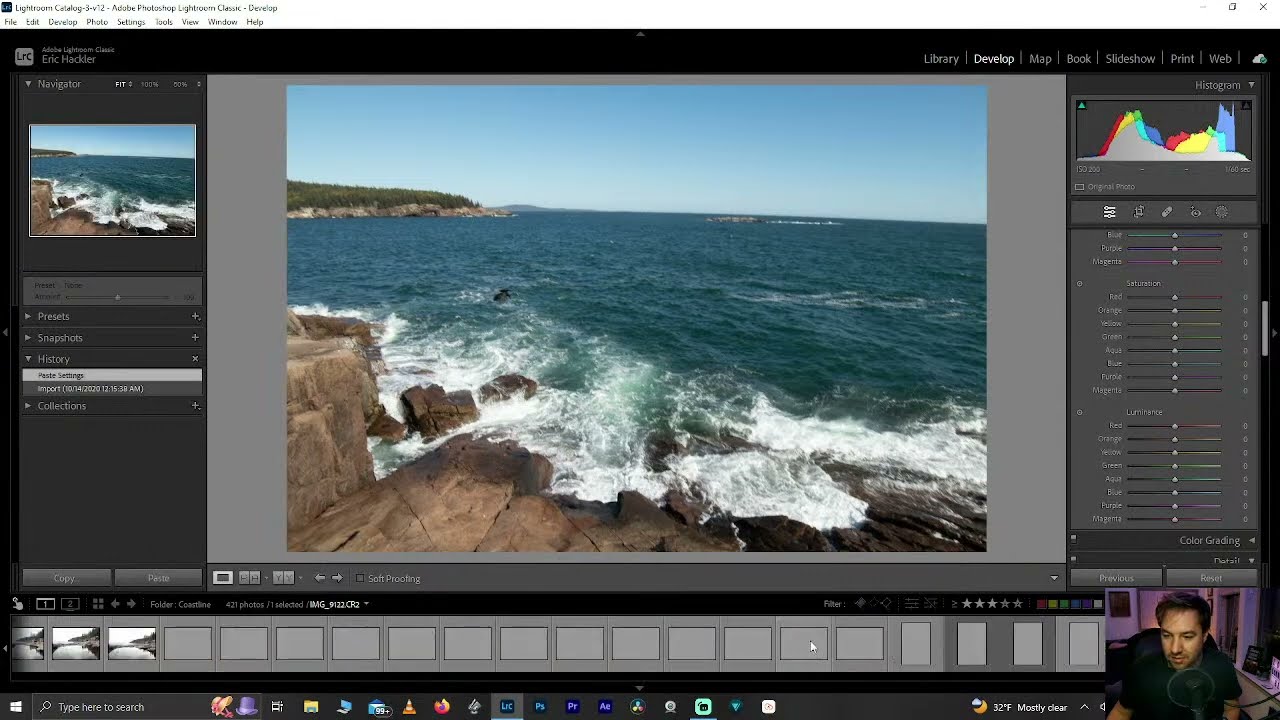Expand the Snapshots panel
Image resolution: width=1280 pixels, height=720 pixels.
pos(28,337)
